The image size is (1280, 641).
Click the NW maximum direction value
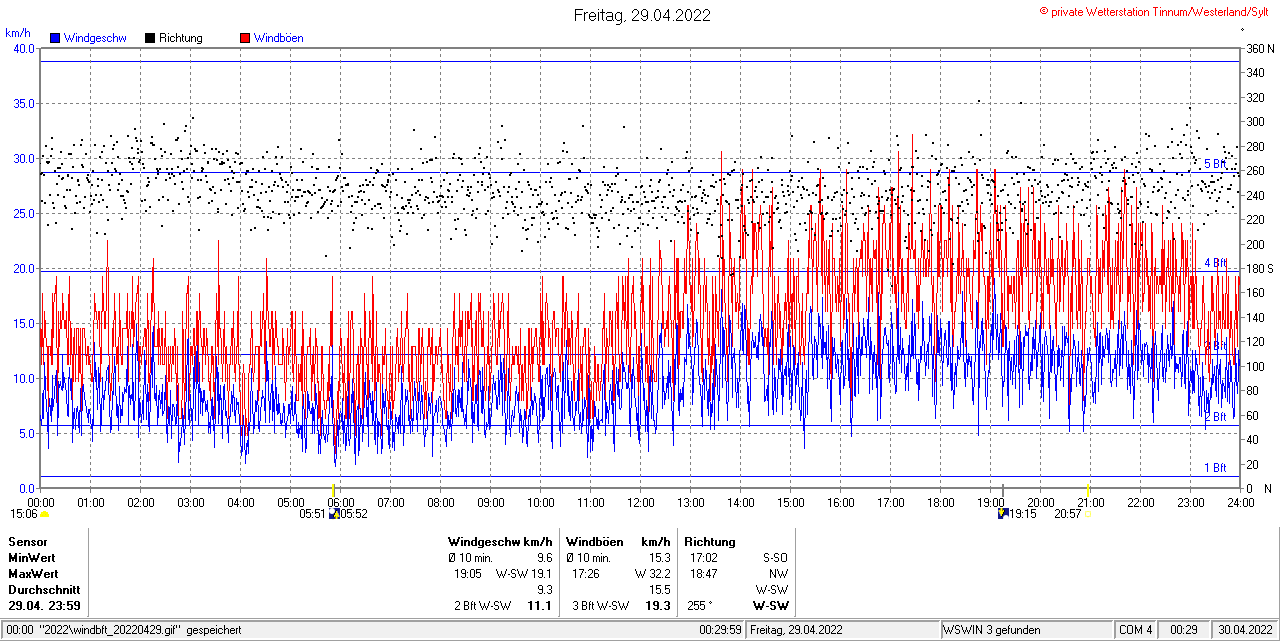tap(778, 574)
